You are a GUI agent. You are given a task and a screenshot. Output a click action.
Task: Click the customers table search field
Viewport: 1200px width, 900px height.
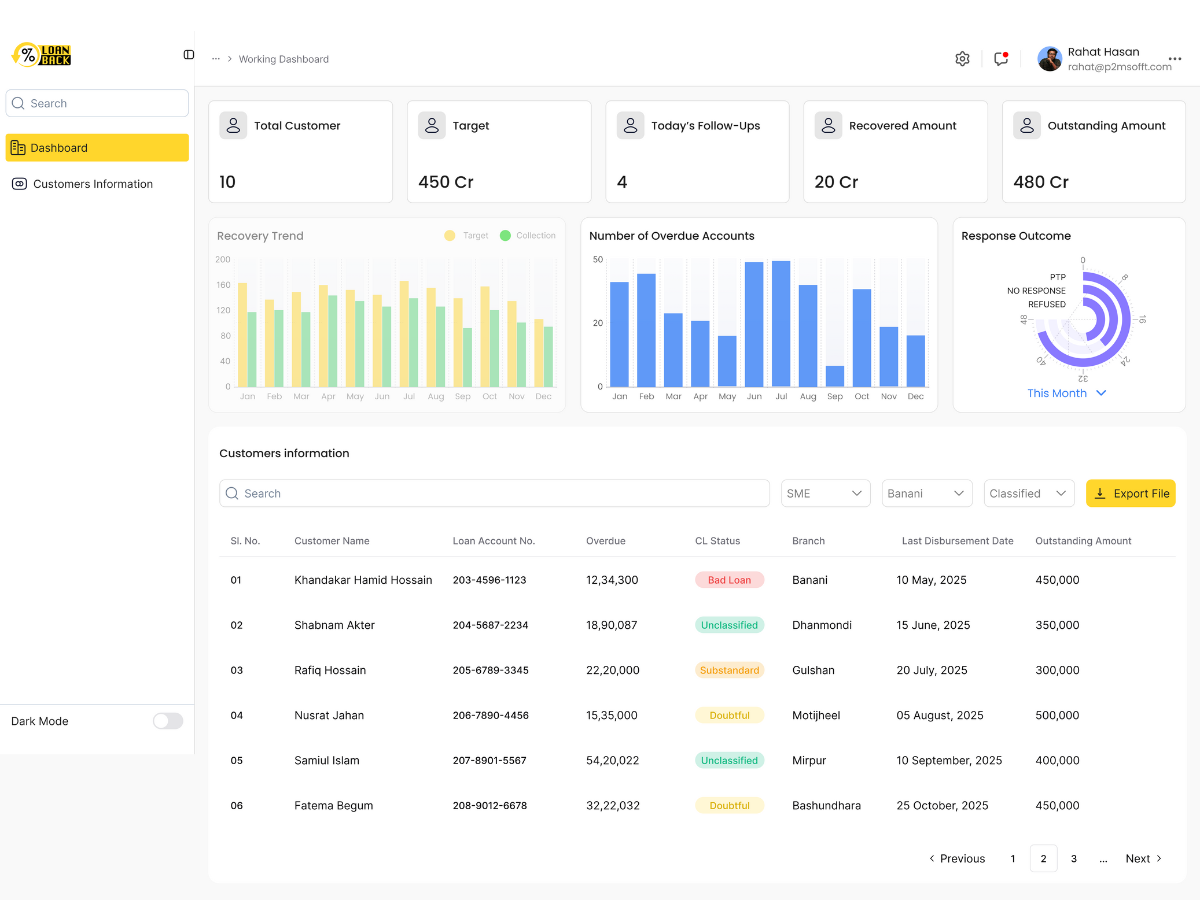click(494, 493)
